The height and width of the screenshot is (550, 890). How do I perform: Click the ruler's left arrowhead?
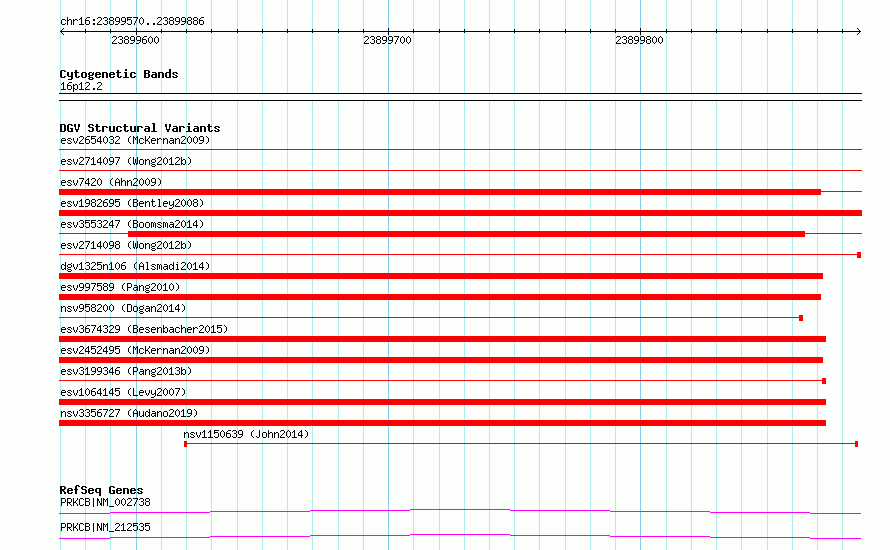click(62, 31)
